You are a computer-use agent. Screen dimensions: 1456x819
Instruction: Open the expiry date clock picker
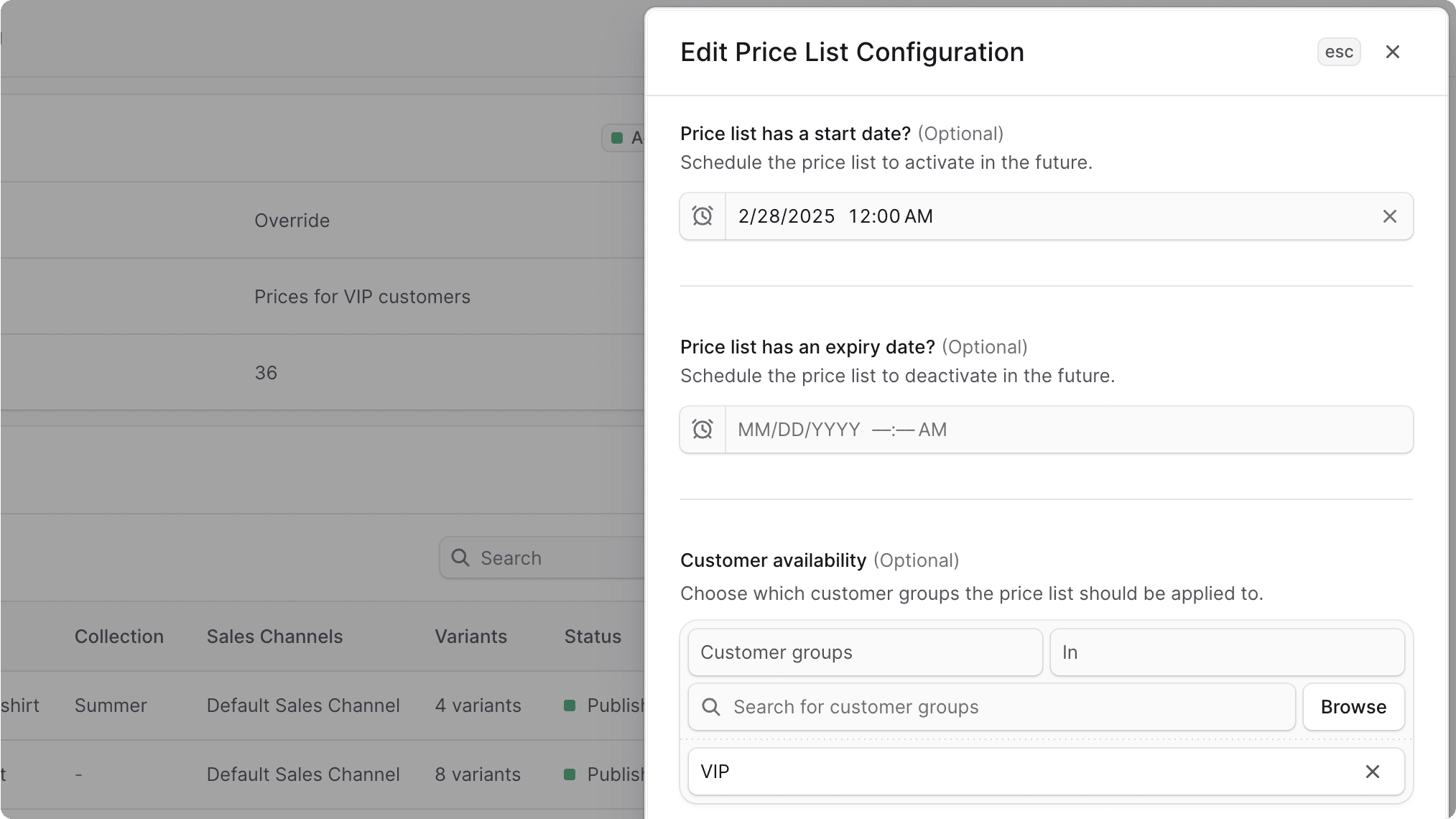703,429
